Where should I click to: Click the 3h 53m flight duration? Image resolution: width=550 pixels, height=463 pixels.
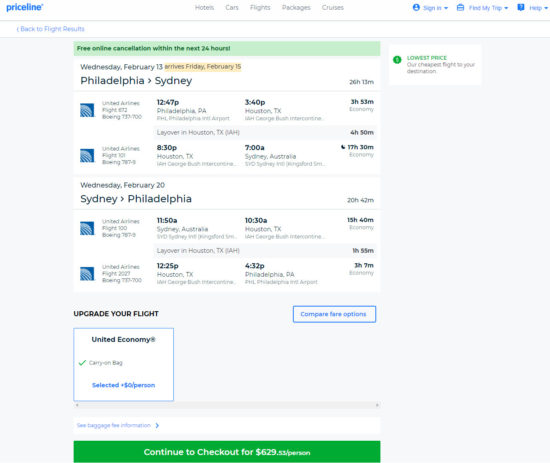[x=362, y=102]
